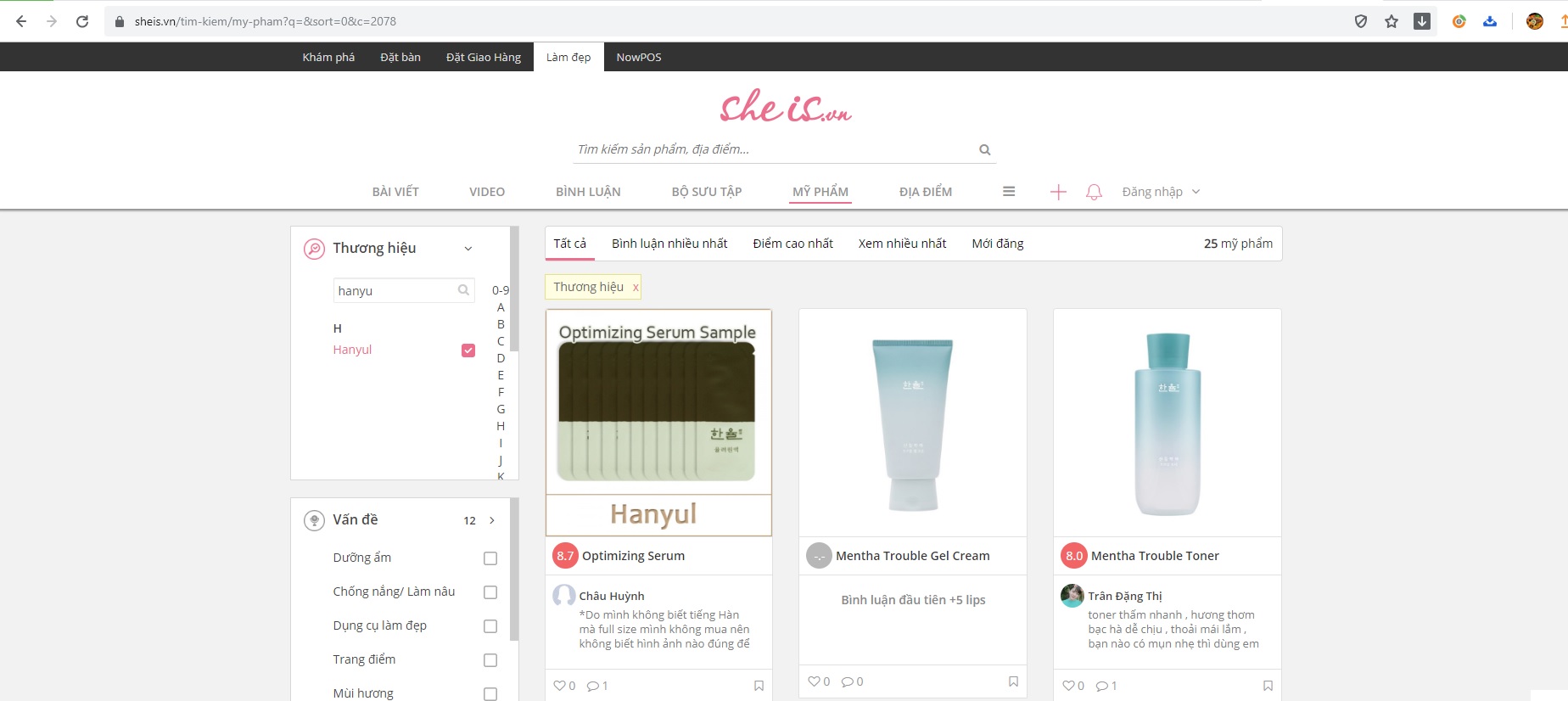Check the Chống nắng/ Làm nâu checkbox

490,592
